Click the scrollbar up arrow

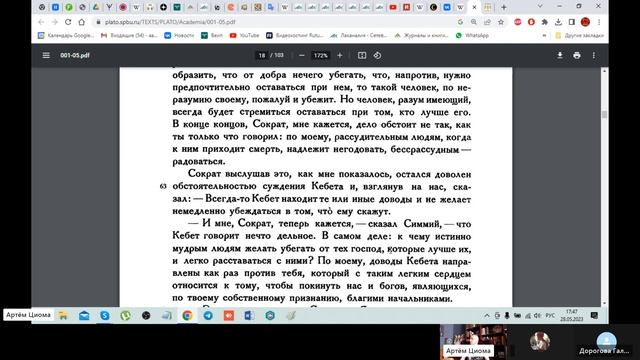[x=604, y=71]
